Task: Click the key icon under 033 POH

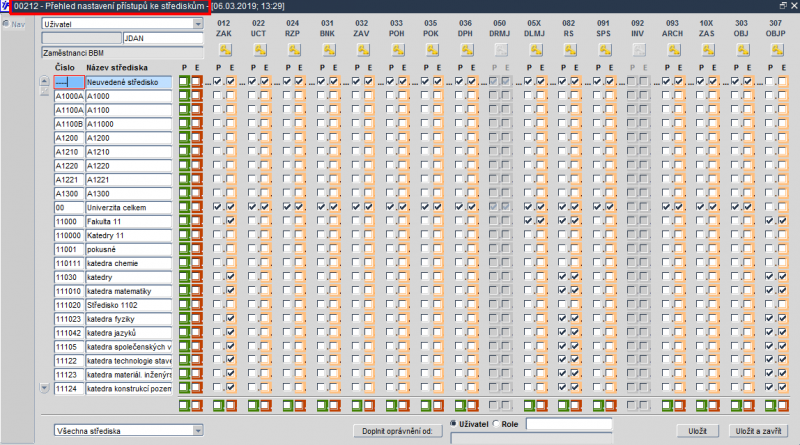Action: pyautogui.click(x=397, y=50)
